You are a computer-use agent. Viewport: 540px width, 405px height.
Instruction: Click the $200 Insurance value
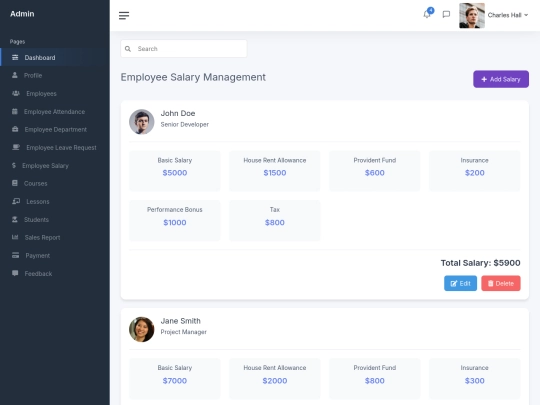[475, 173]
